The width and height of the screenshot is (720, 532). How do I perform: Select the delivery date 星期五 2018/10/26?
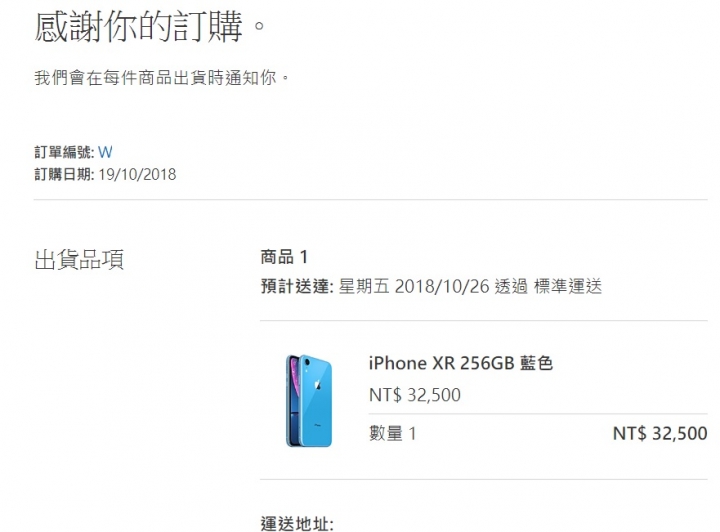pyautogui.click(x=414, y=286)
